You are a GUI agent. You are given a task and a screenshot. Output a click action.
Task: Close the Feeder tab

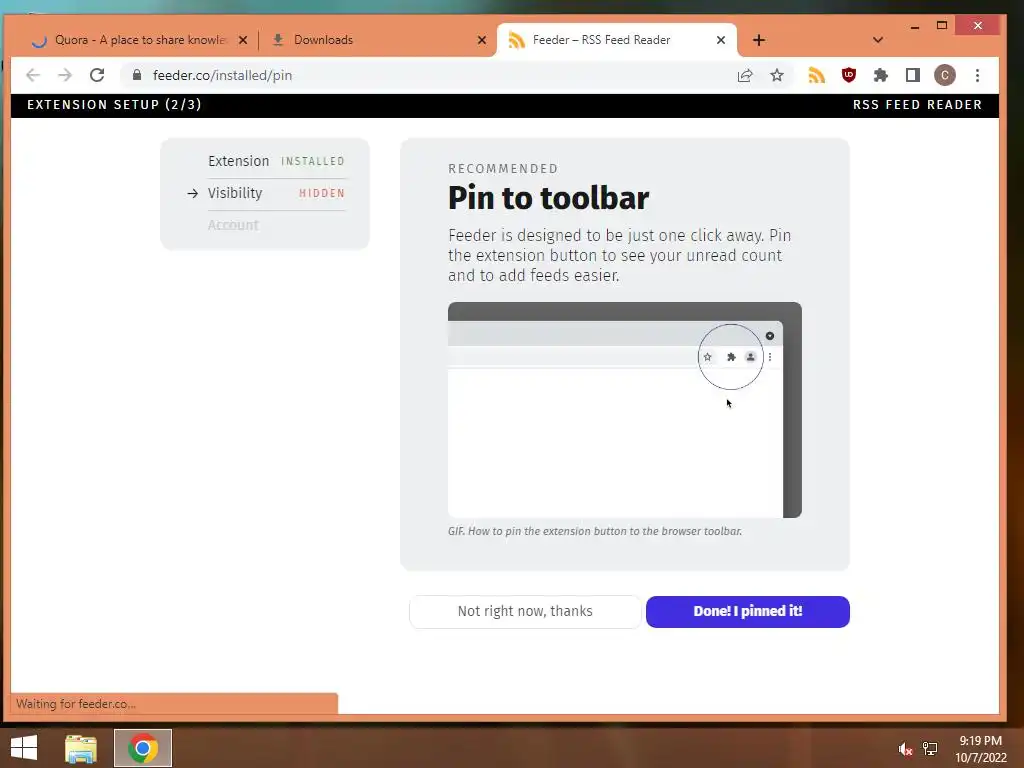720,40
